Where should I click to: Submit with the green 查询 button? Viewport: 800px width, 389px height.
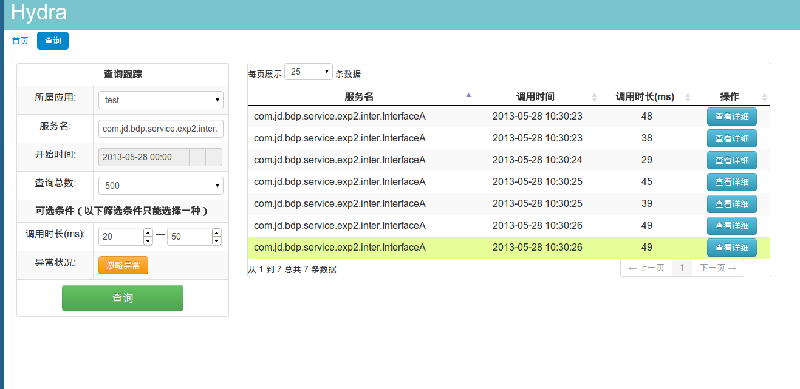pos(122,298)
